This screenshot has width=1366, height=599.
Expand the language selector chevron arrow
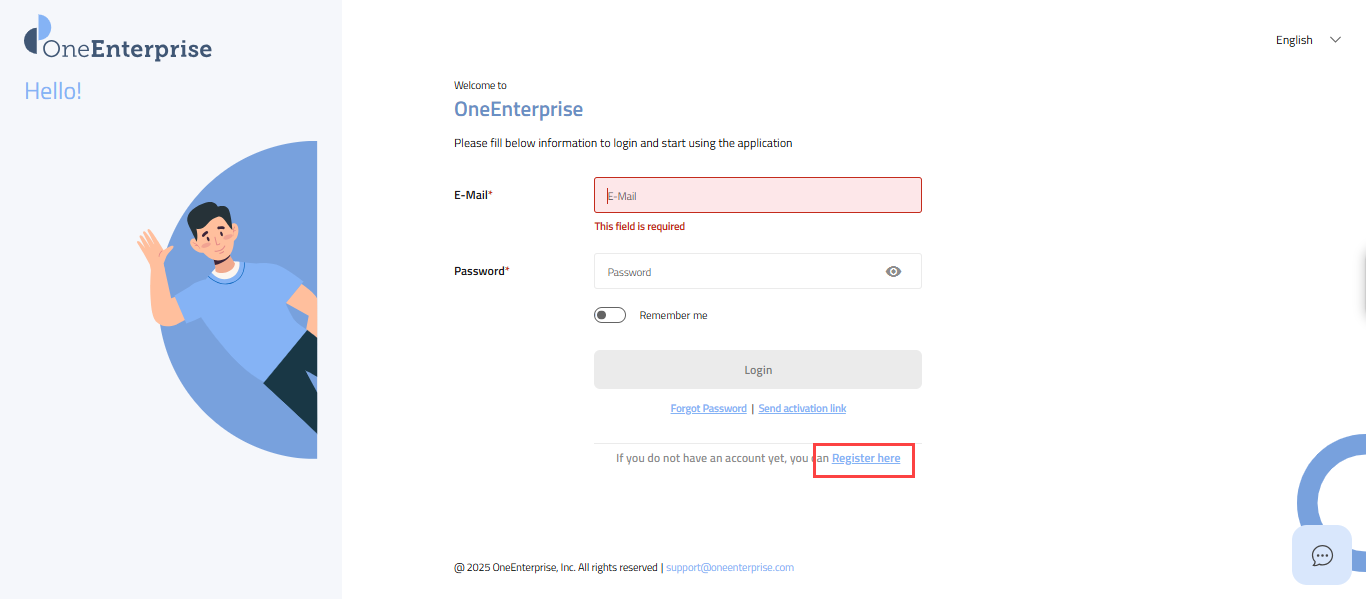coord(1335,40)
